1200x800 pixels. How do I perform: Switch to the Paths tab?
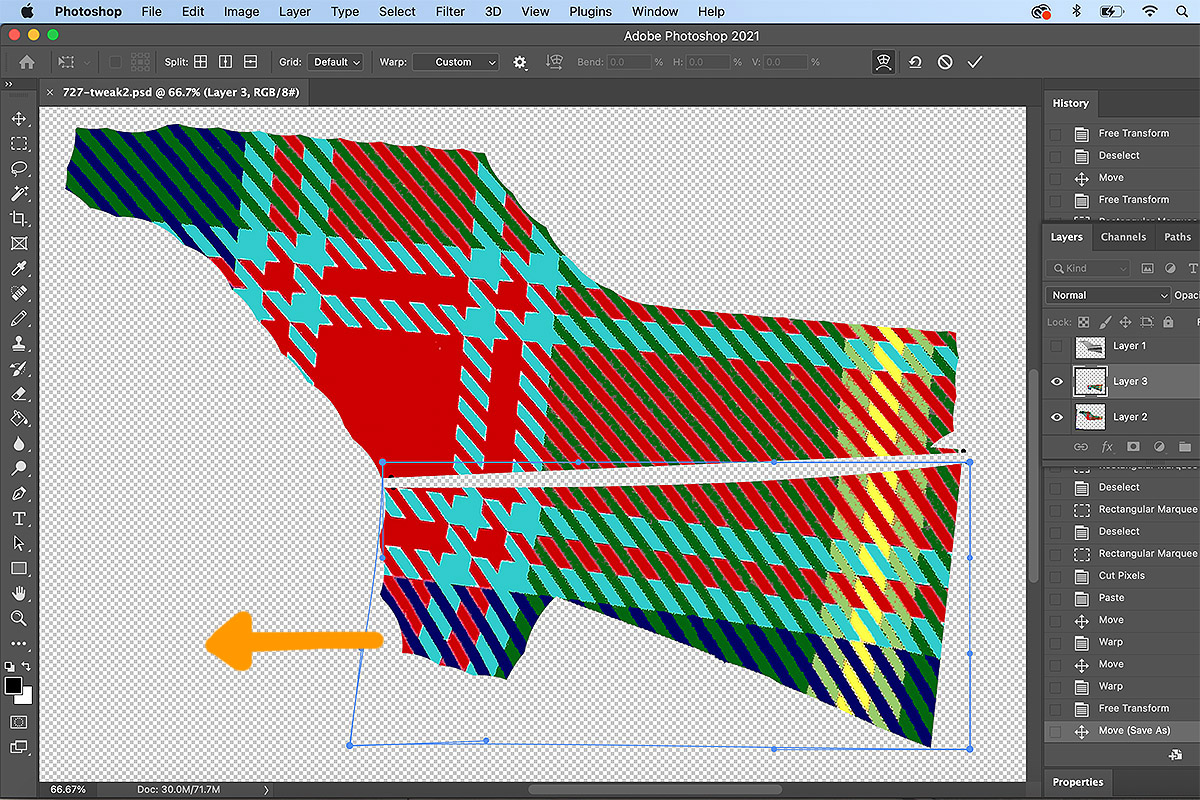coord(1177,237)
